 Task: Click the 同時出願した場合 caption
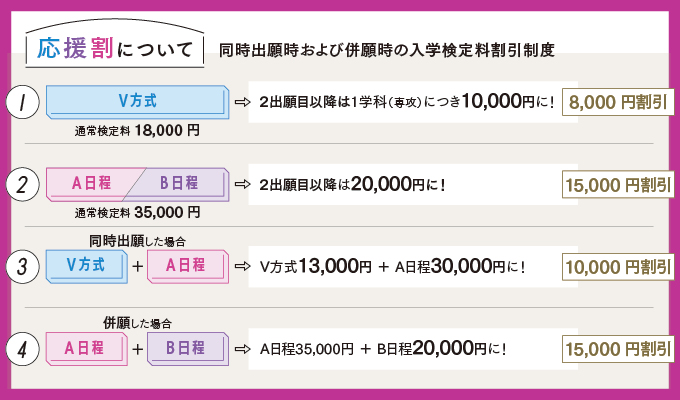point(137,241)
